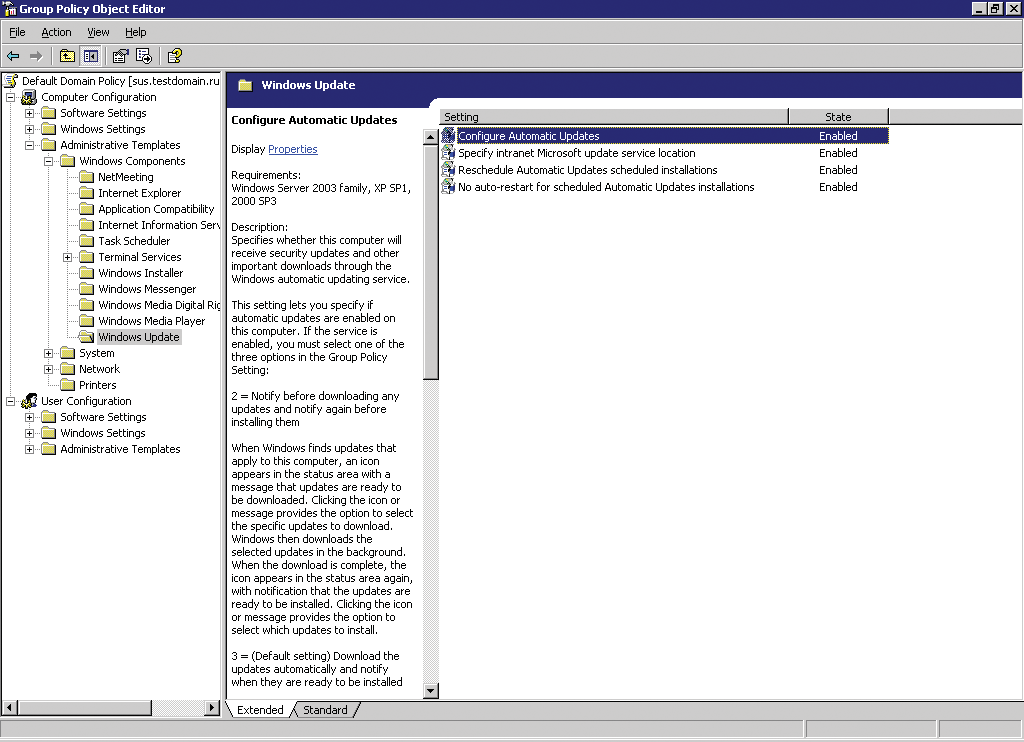Click the Printers folder icon
The image size is (1024, 742).
coord(67,385)
